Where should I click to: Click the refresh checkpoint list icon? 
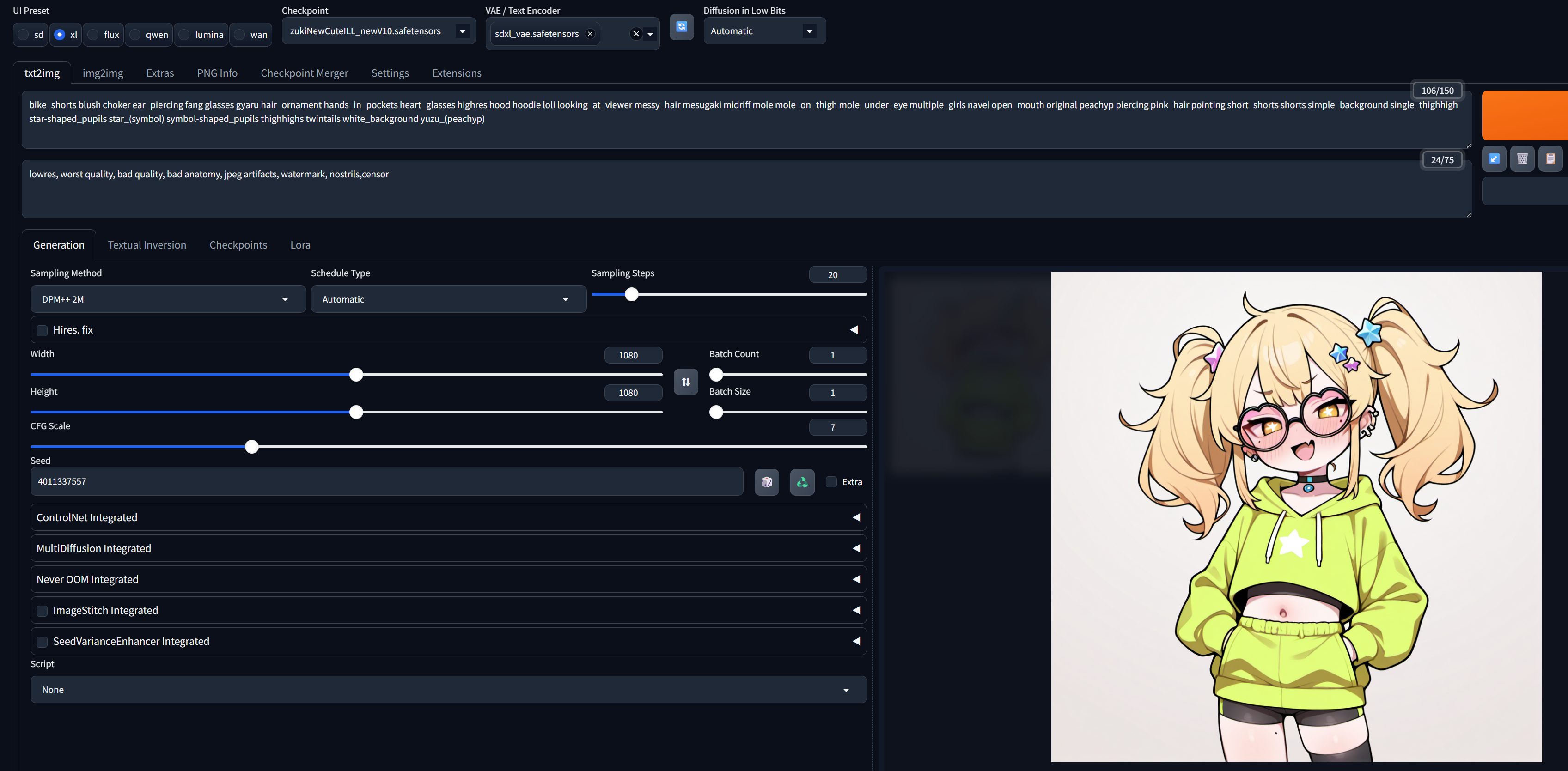point(681,27)
